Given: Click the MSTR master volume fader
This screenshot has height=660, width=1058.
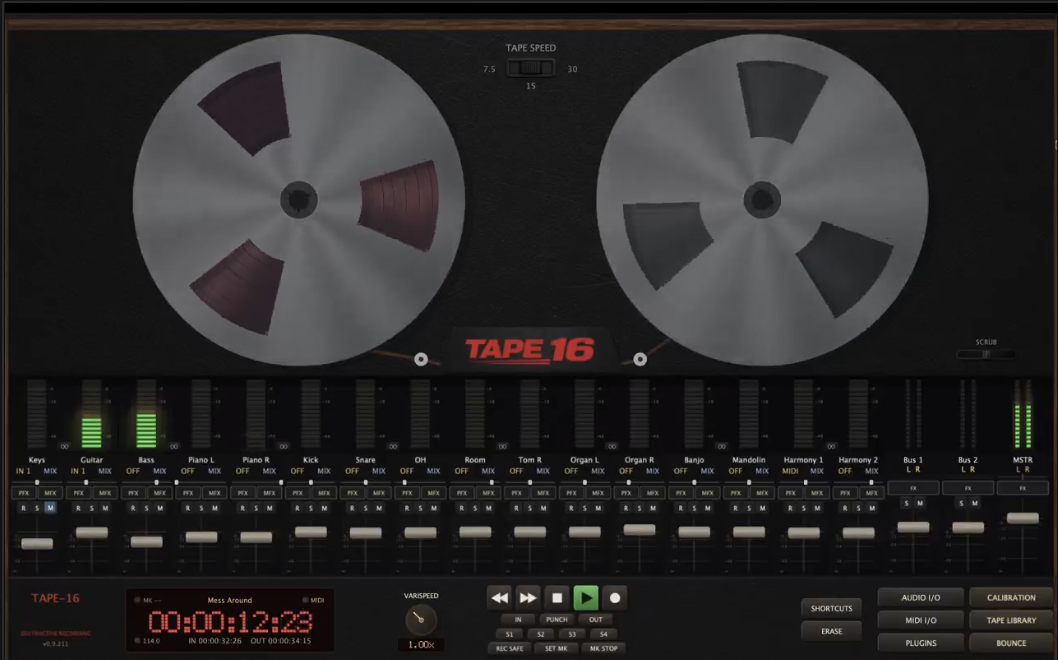Looking at the screenshot, I should tap(1023, 518).
